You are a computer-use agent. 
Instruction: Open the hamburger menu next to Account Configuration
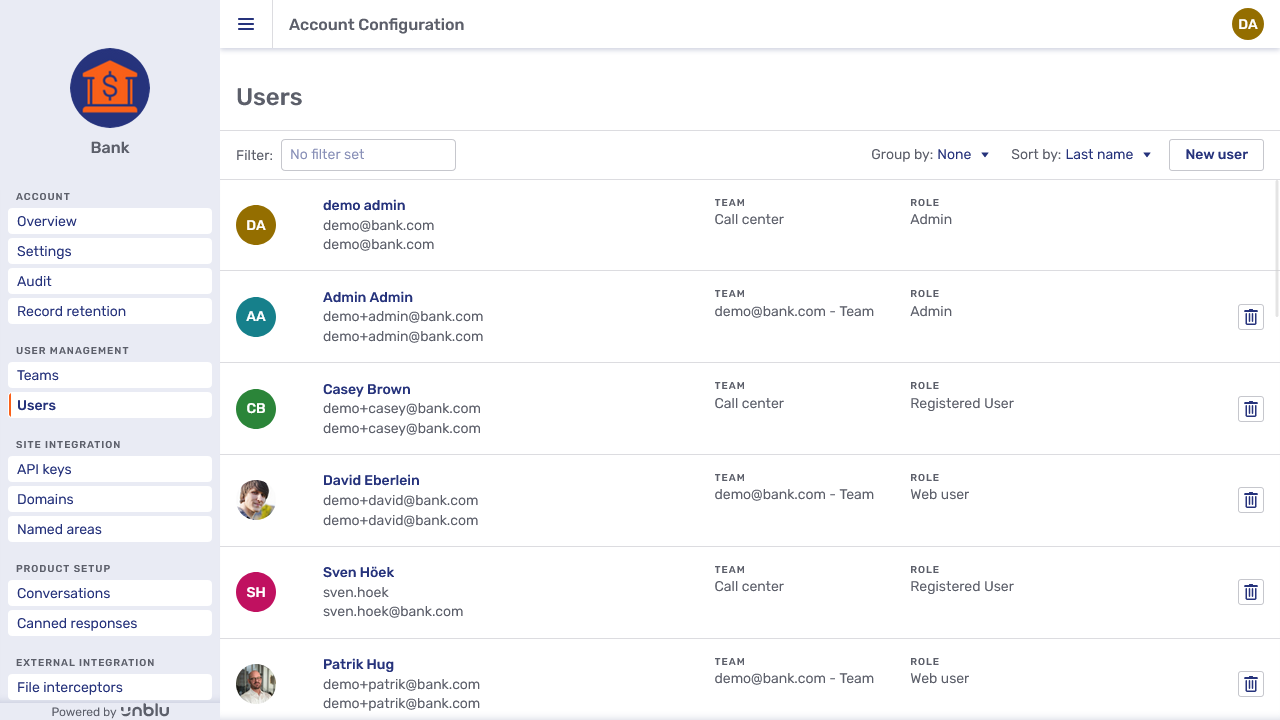coord(245,24)
